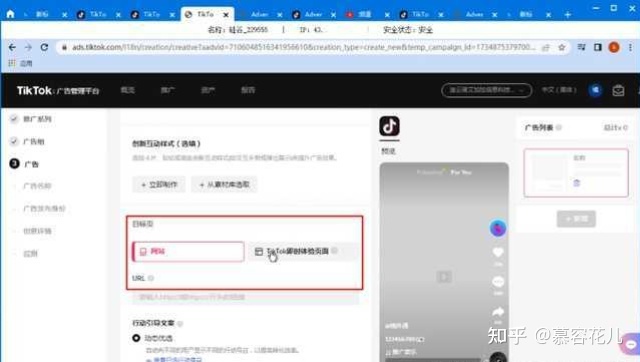This screenshot has height=362, width=640.
Task: Click the comment bubble icon in the preview
Action: 498,282
